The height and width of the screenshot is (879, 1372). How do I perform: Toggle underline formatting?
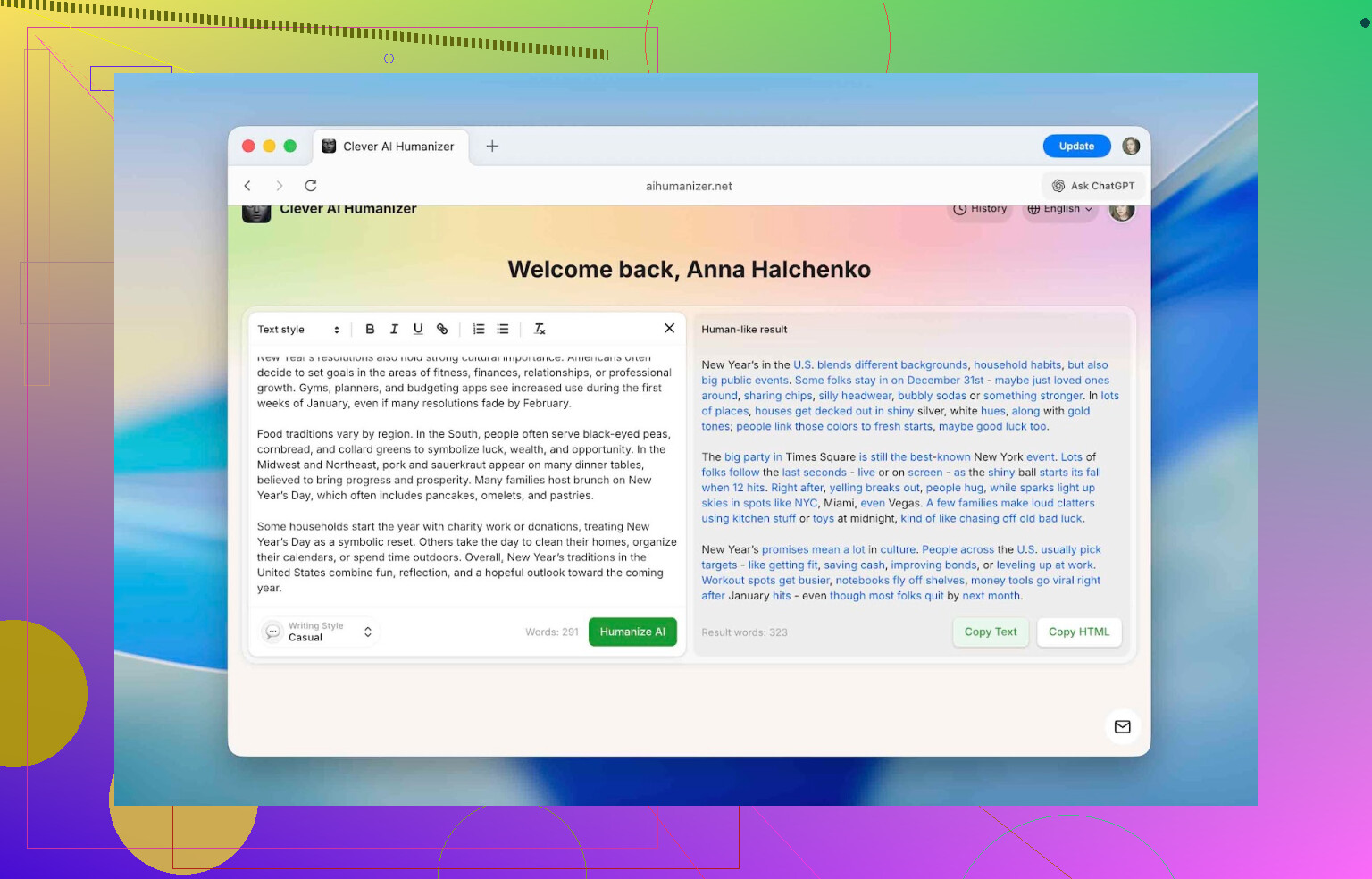(x=418, y=329)
